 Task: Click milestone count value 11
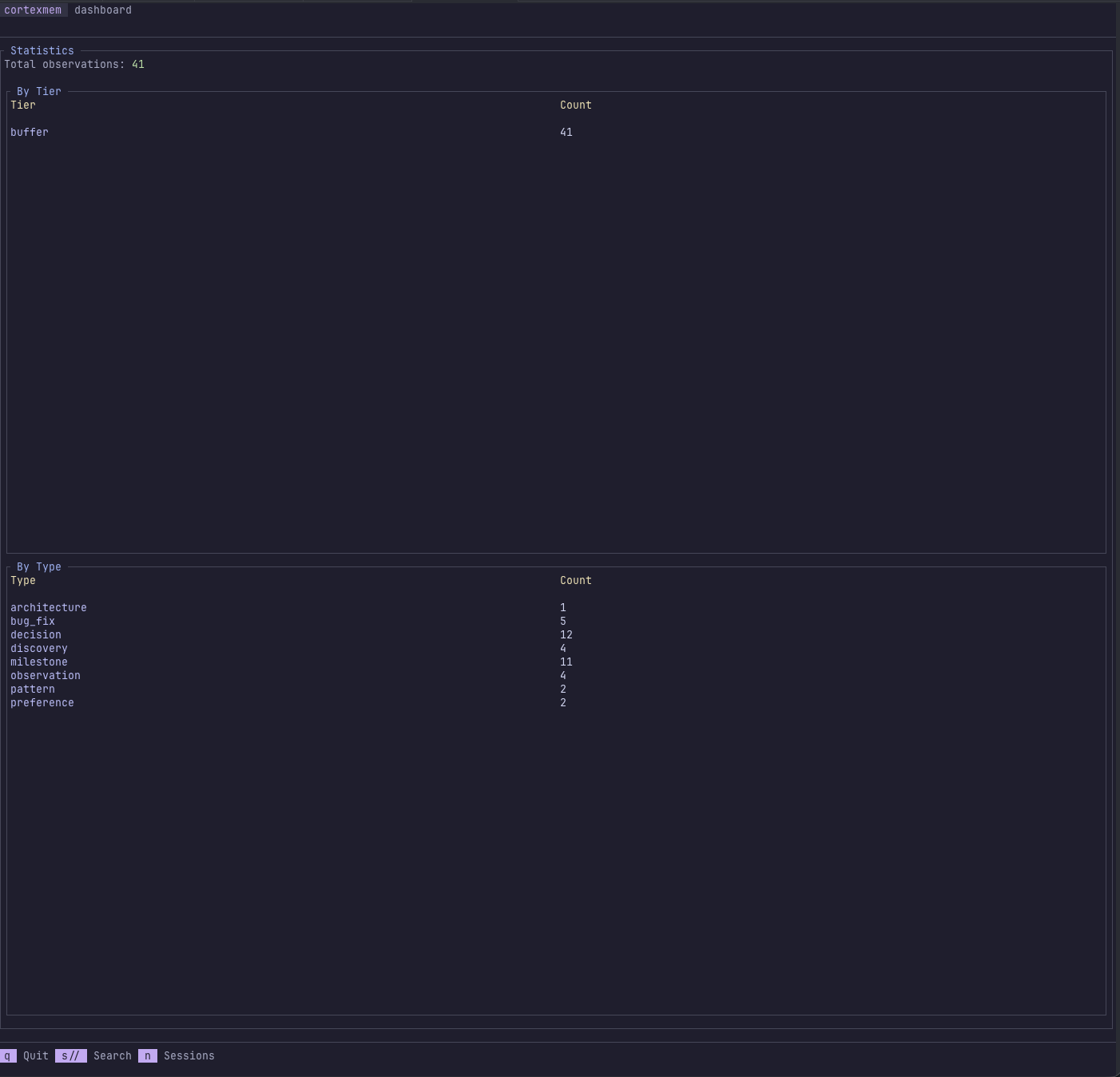tap(566, 662)
